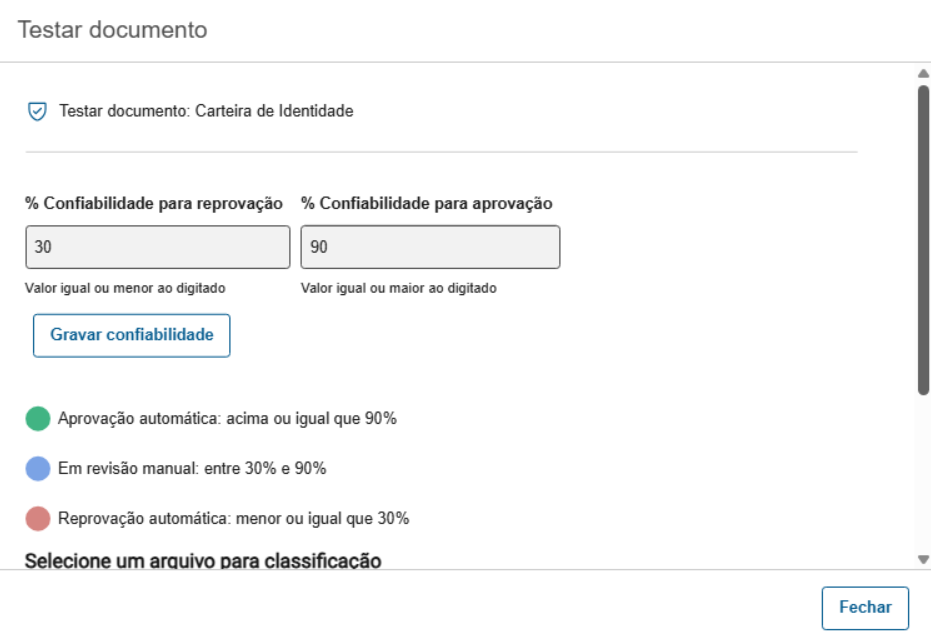Click the red automatic rejection circle

[38, 518]
